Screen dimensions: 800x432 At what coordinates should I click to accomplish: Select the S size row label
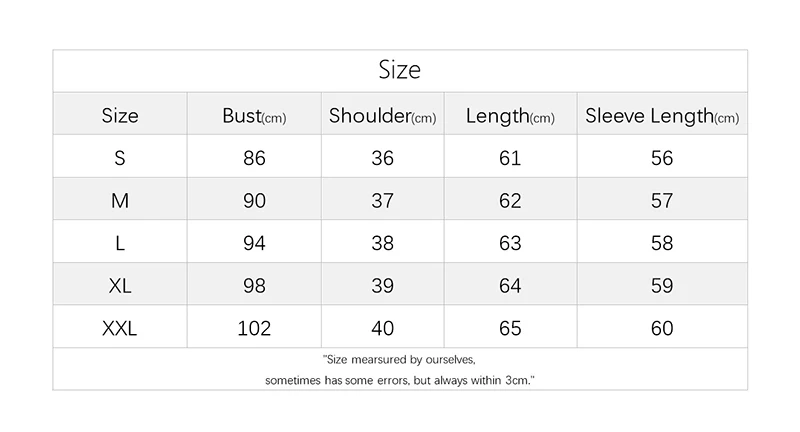(x=120, y=158)
